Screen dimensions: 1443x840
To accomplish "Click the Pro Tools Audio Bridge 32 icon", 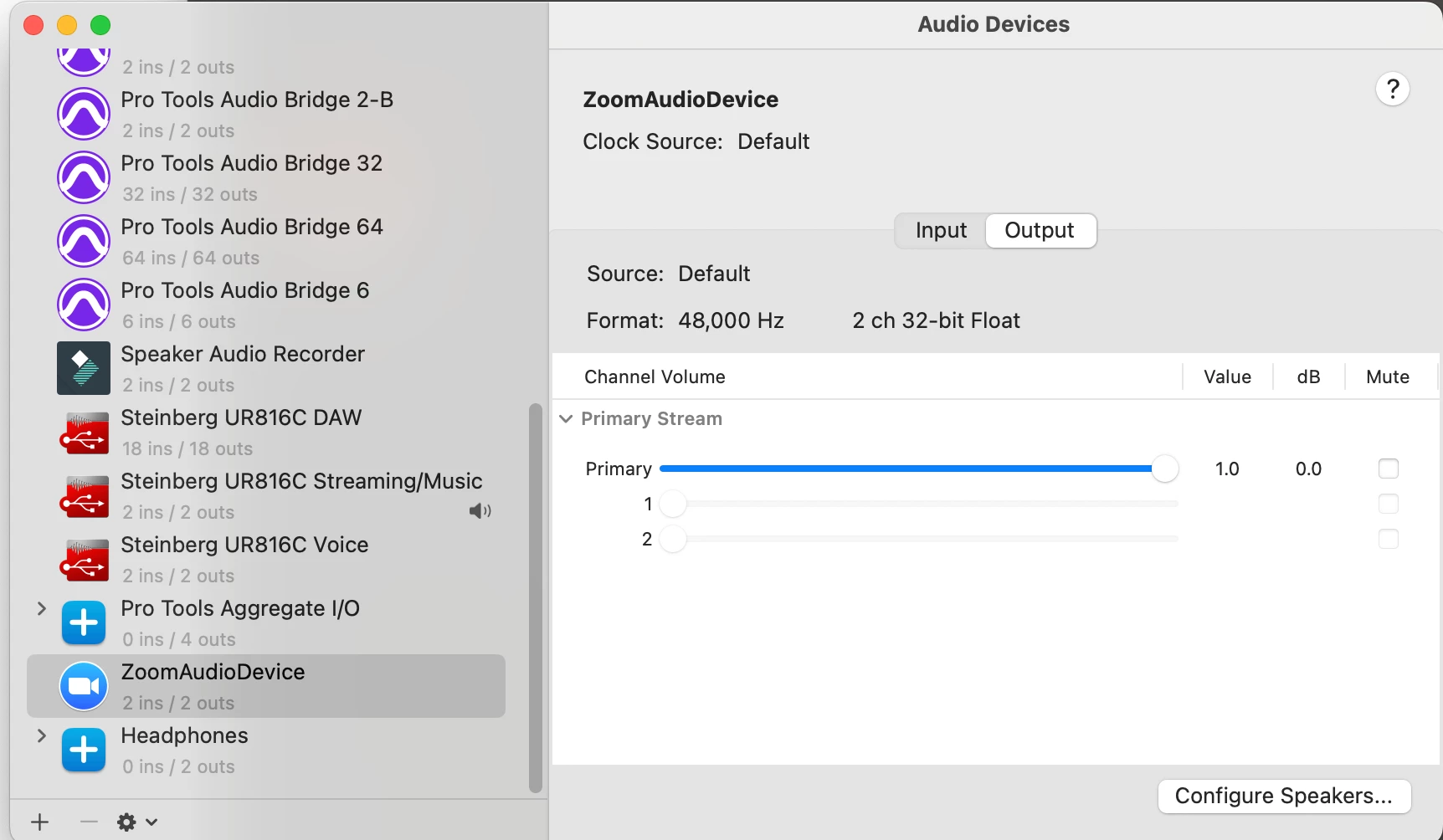I will (84, 177).
